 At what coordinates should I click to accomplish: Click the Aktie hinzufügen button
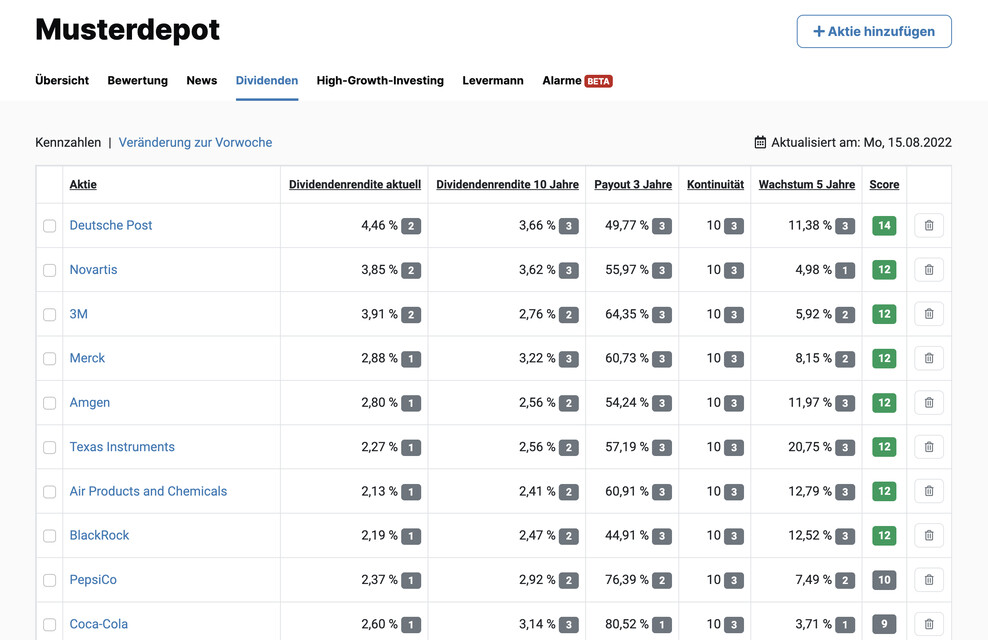click(x=874, y=31)
